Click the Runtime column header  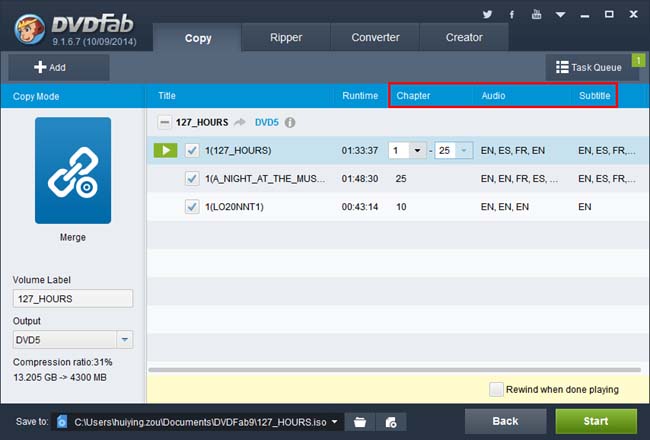click(x=360, y=96)
